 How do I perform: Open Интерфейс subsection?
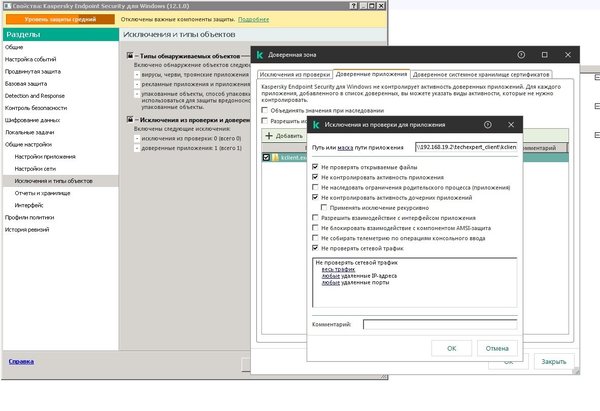(29, 206)
